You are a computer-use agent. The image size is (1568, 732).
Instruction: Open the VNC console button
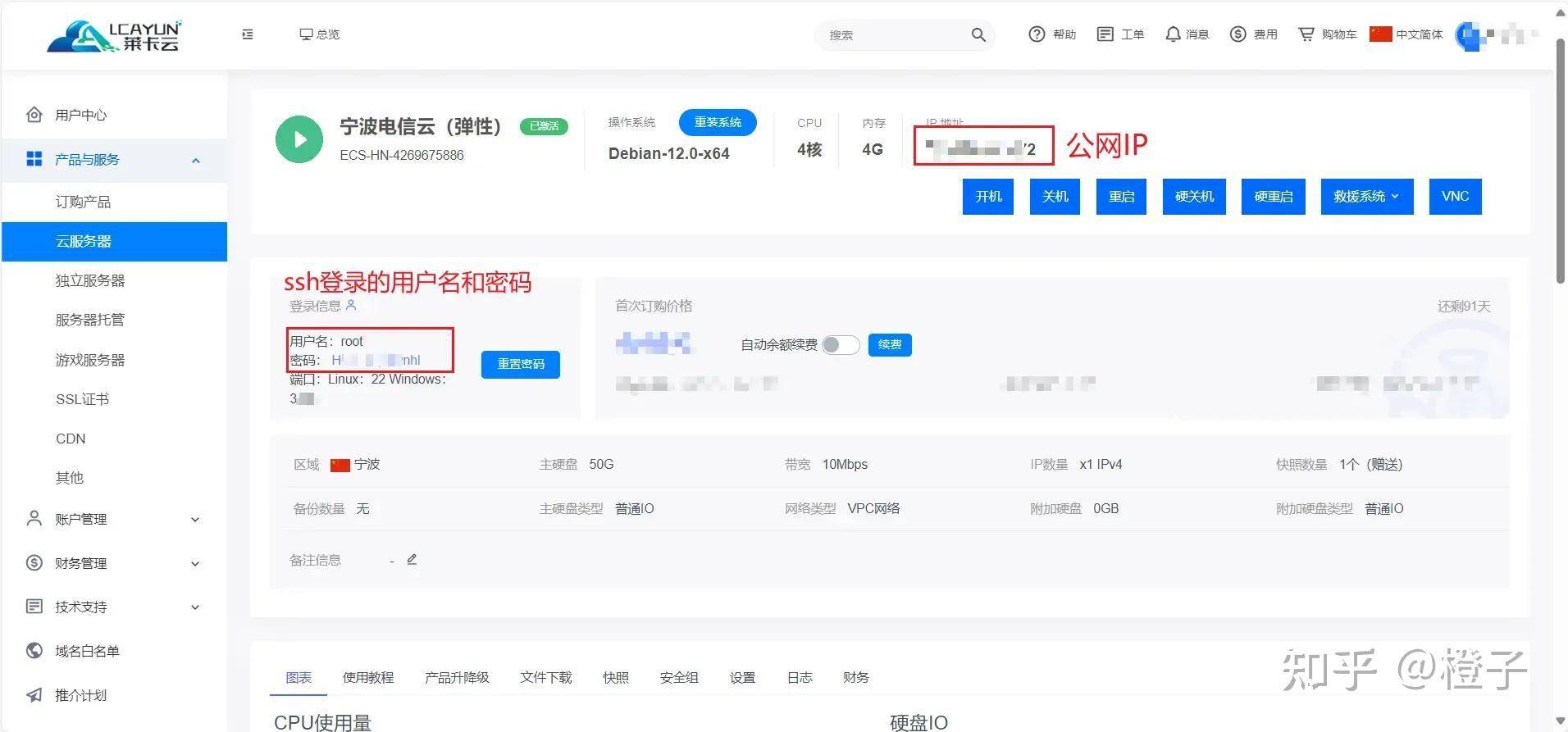coord(1455,197)
